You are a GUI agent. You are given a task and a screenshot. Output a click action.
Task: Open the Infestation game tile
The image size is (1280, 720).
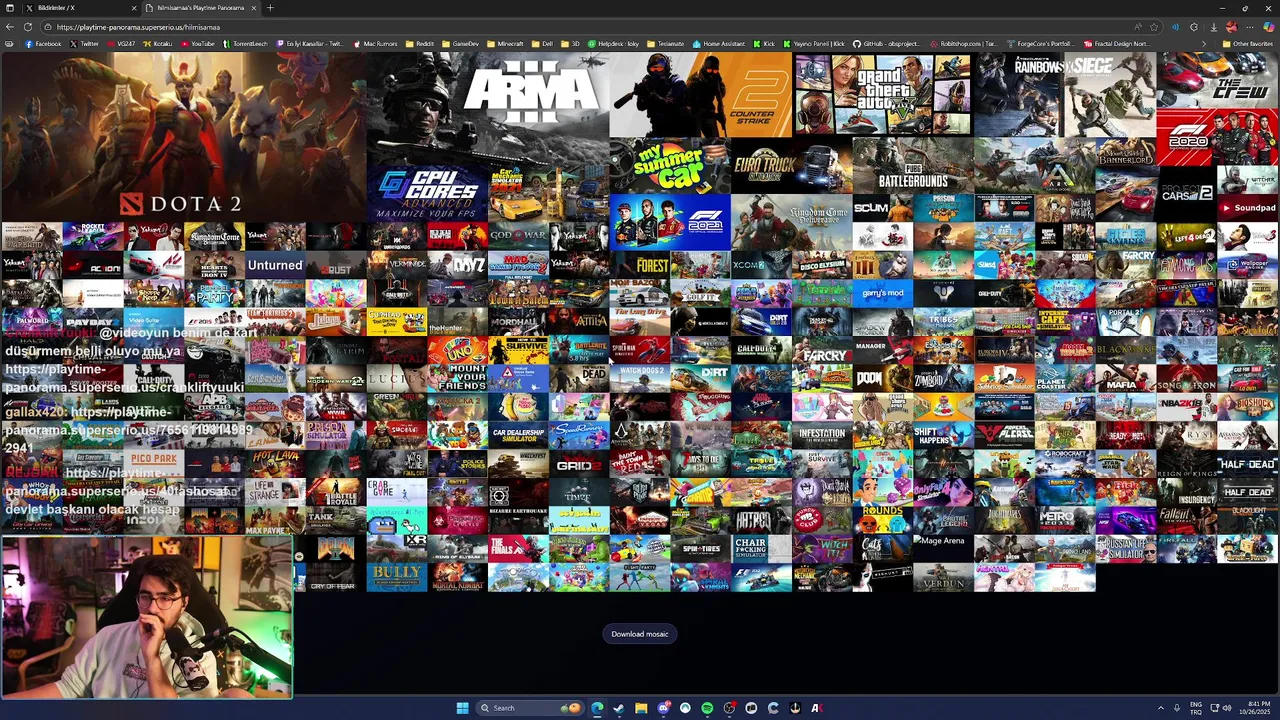pos(822,435)
